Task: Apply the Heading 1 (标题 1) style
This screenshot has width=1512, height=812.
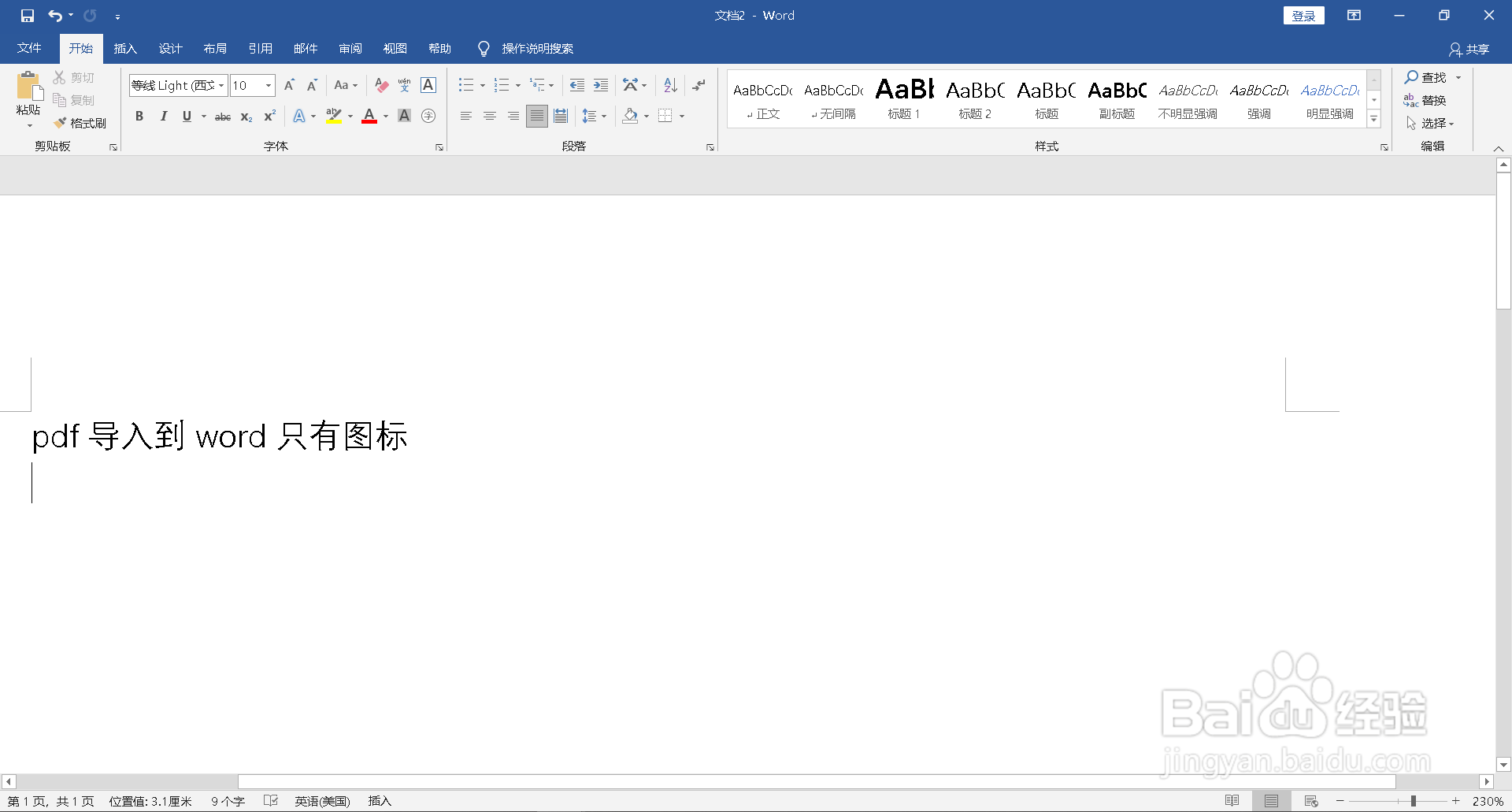Action: (x=904, y=99)
